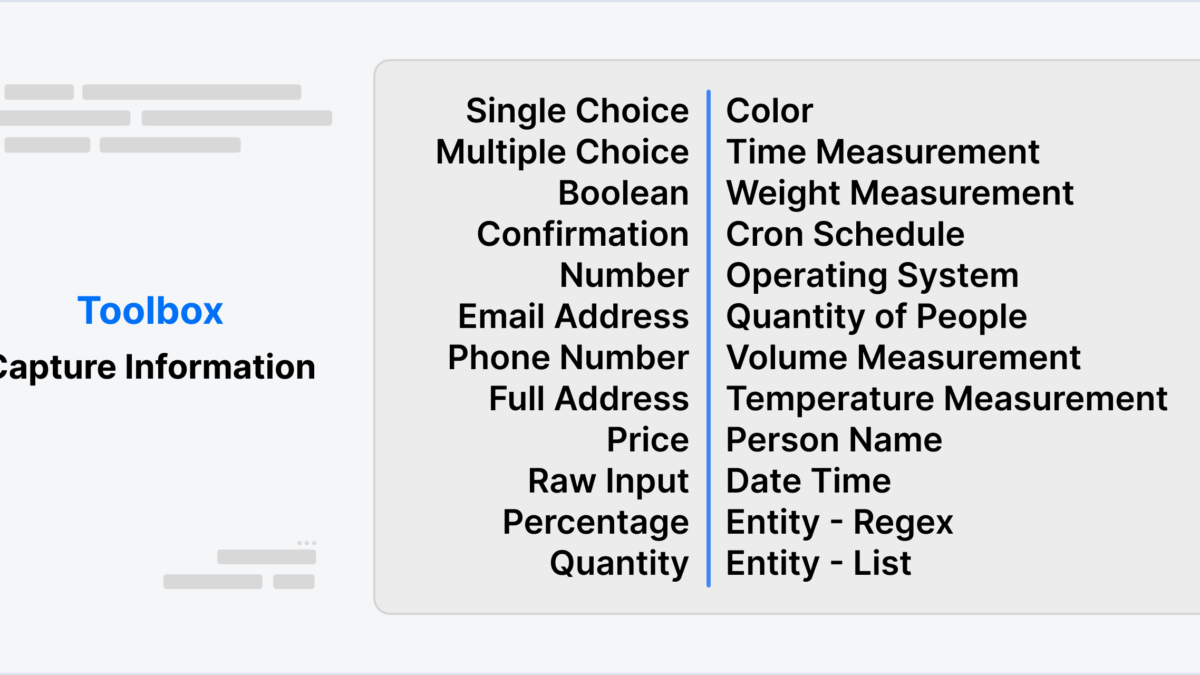Select Phone Number in the list
The width and height of the screenshot is (1200, 675).
click(x=568, y=357)
